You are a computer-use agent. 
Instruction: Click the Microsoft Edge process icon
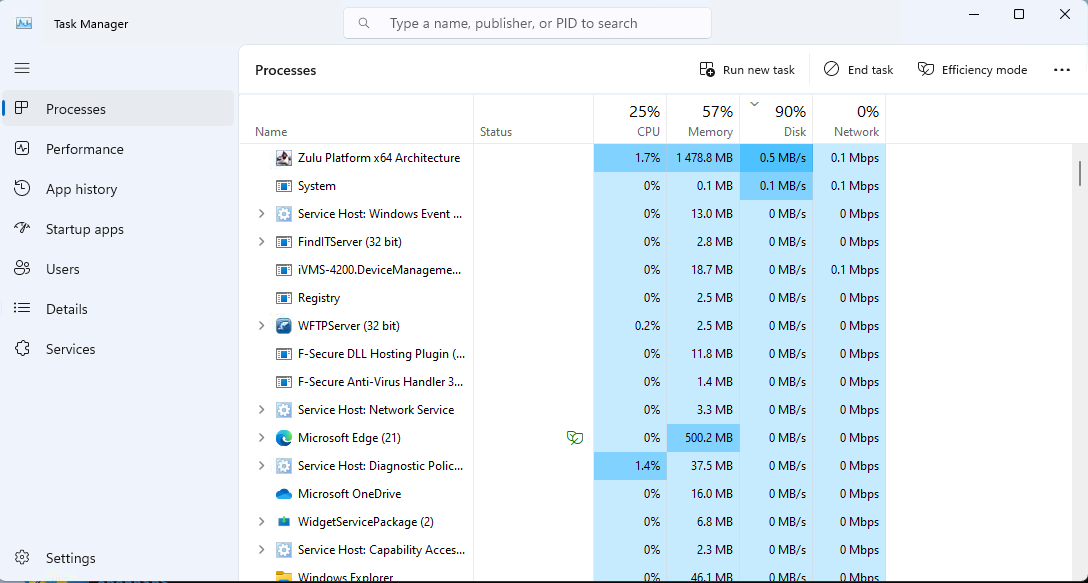coord(283,438)
